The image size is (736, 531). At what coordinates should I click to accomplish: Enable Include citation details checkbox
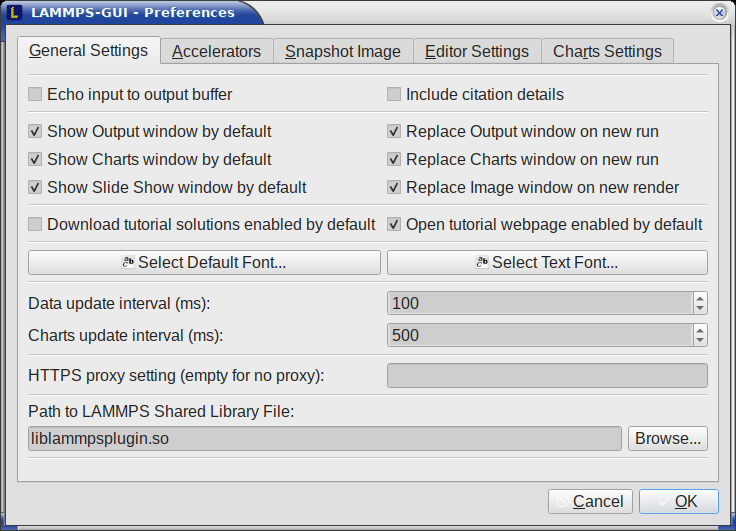(394, 94)
